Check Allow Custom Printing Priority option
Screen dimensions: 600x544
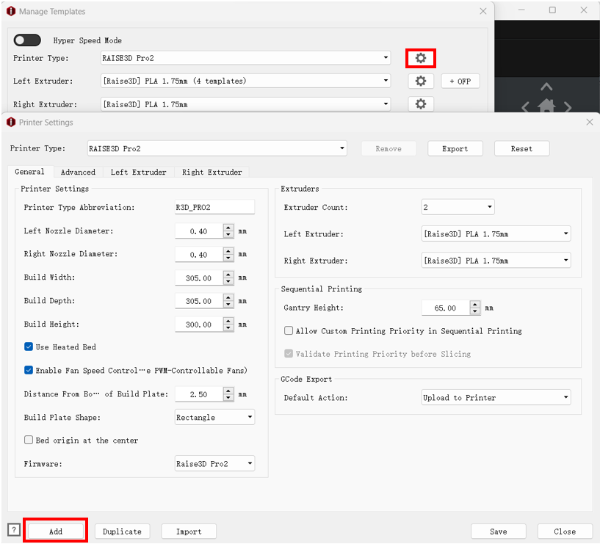pyautogui.click(x=289, y=331)
